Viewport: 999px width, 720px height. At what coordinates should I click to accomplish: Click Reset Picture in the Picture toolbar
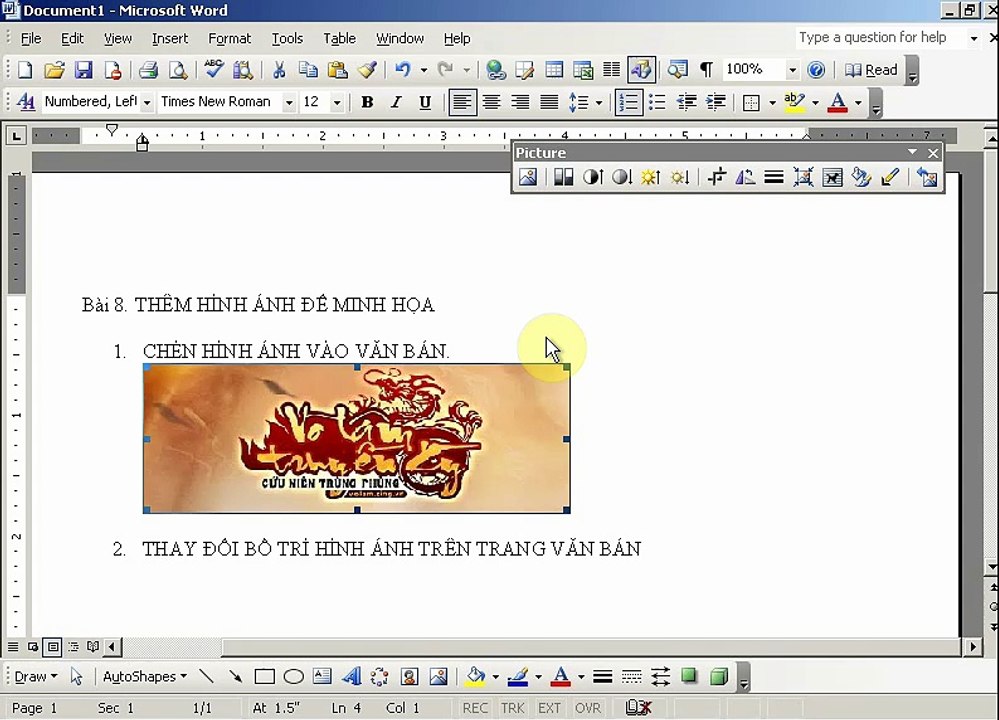point(927,177)
